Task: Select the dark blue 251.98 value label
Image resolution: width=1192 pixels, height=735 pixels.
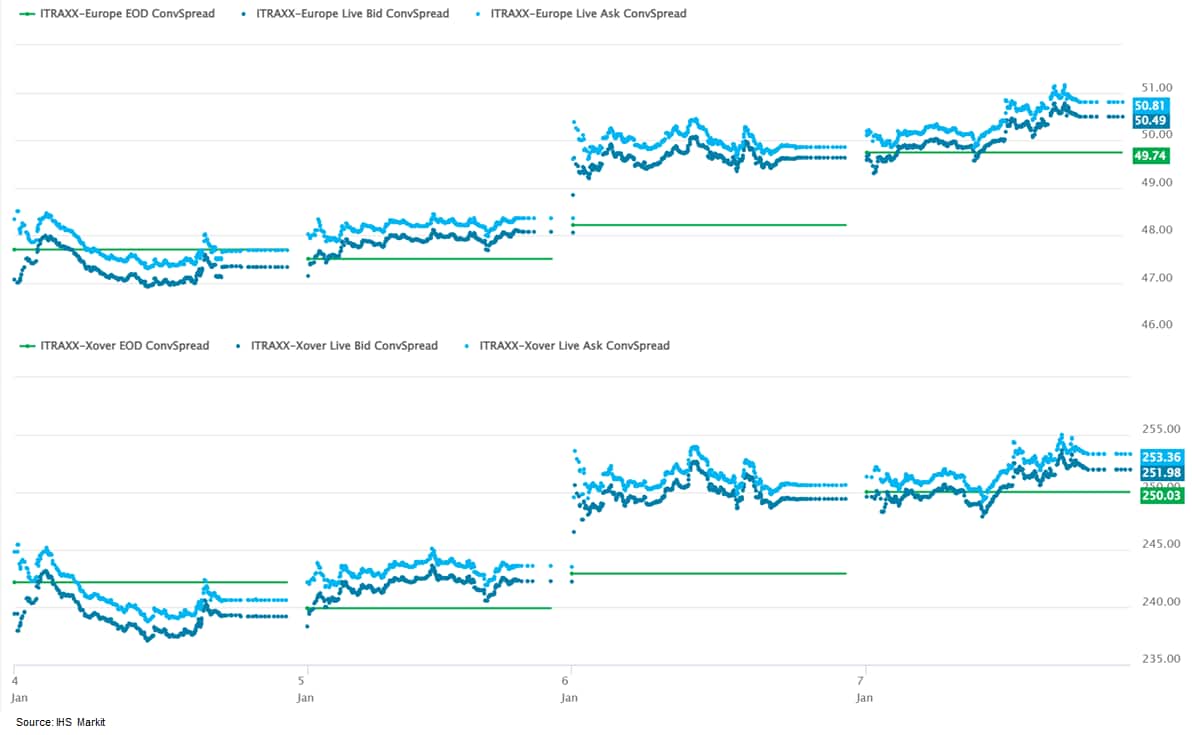Action: click(x=1158, y=473)
